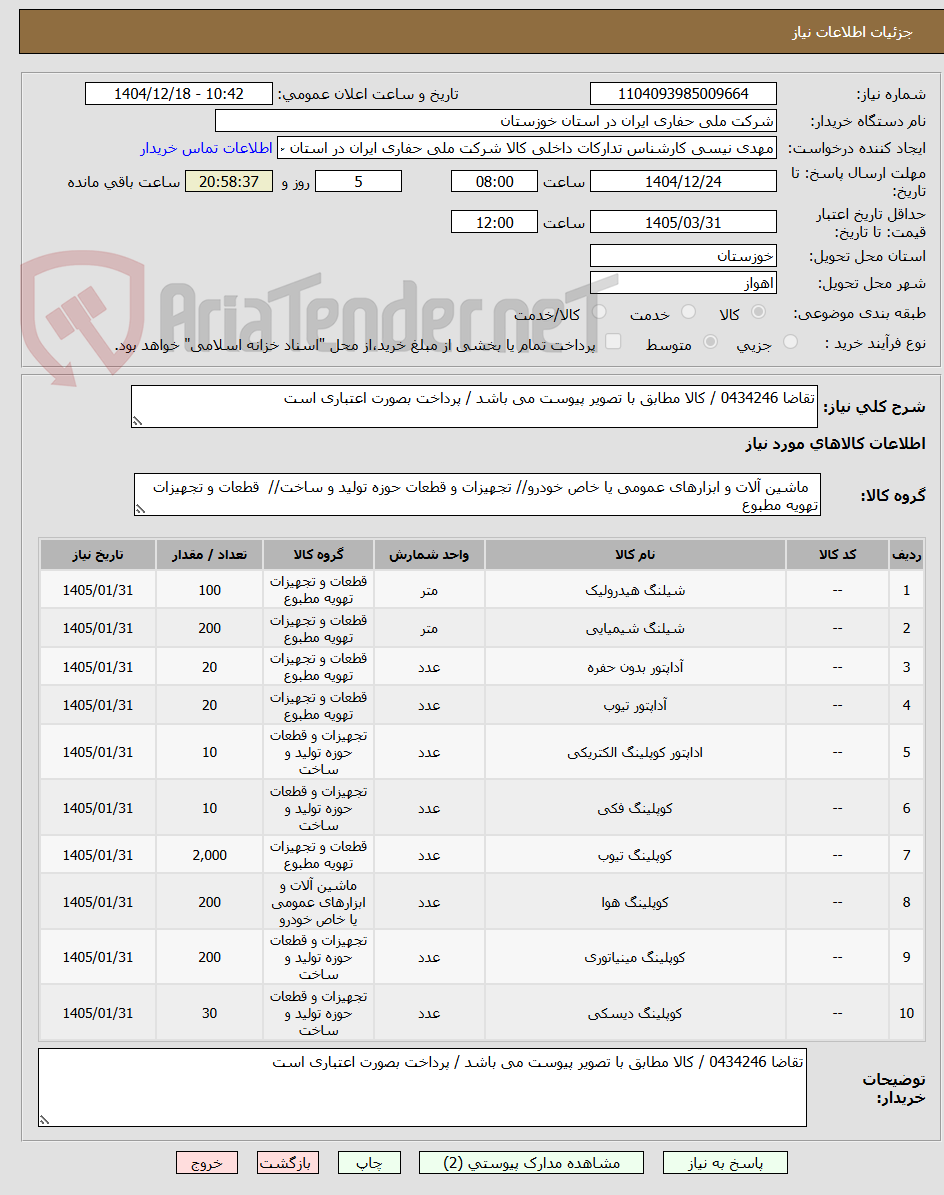The height and width of the screenshot is (1195, 944).
Task: Open اطلاعات تماس خریدار link
Action: click(x=206, y=148)
